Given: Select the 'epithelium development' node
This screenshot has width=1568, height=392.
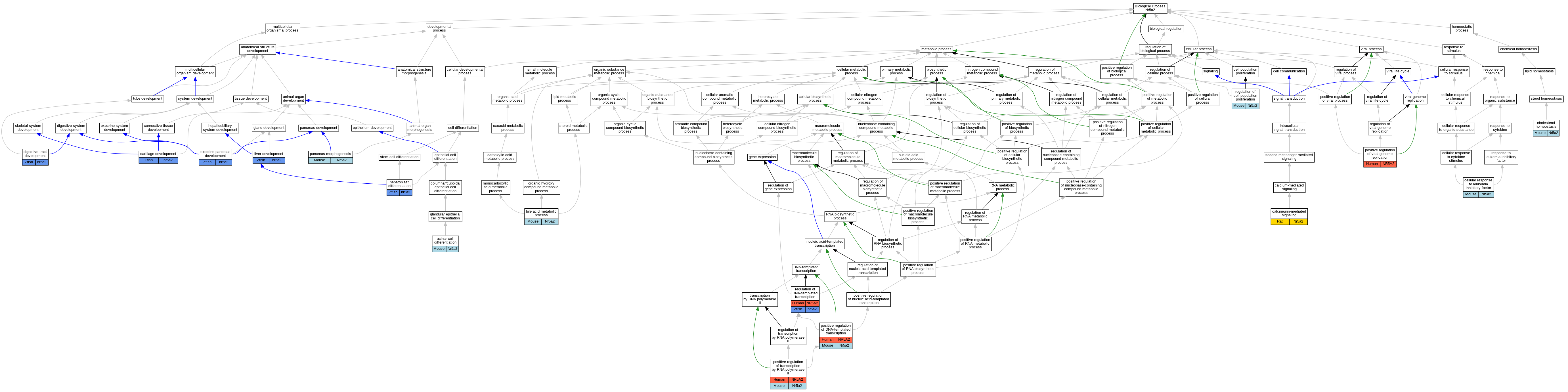Looking at the screenshot, I should pos(372,128).
